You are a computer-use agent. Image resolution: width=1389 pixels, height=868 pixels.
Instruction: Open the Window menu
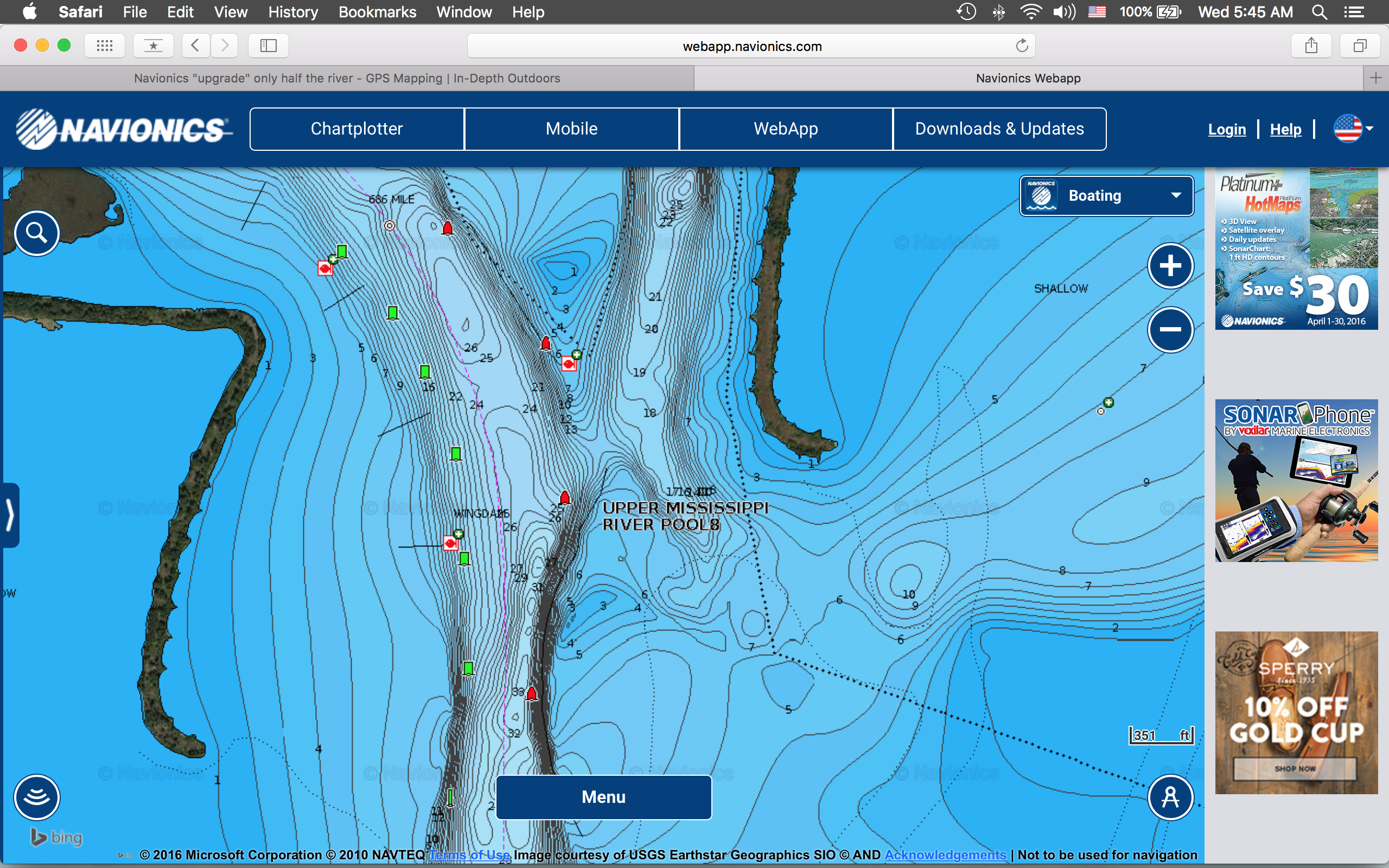[x=464, y=12]
